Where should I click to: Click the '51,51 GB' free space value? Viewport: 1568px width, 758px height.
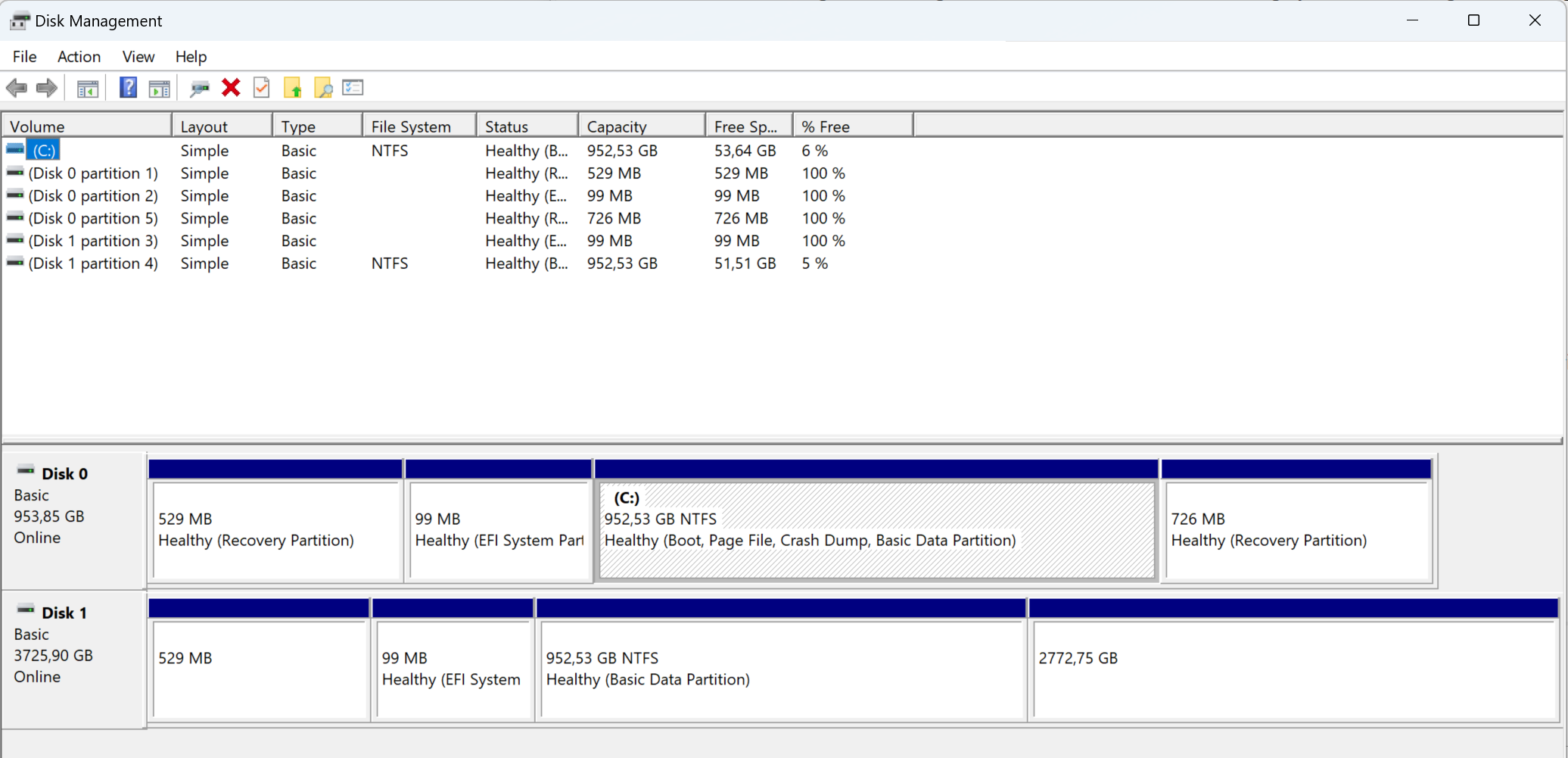point(745,264)
